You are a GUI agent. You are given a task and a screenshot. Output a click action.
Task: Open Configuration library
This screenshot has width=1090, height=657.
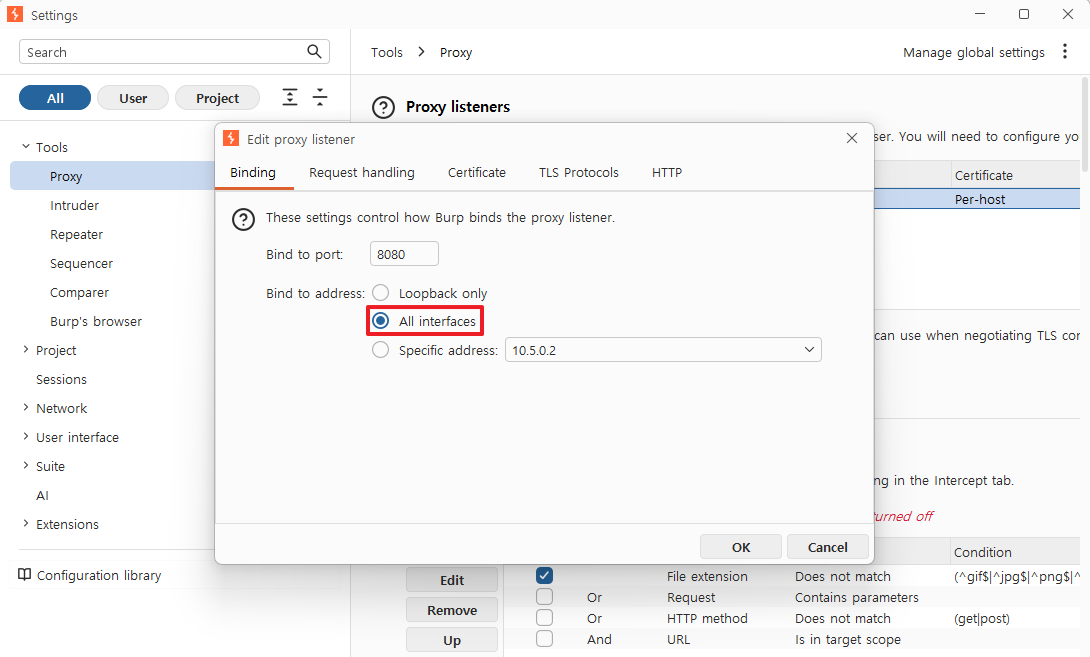point(99,575)
